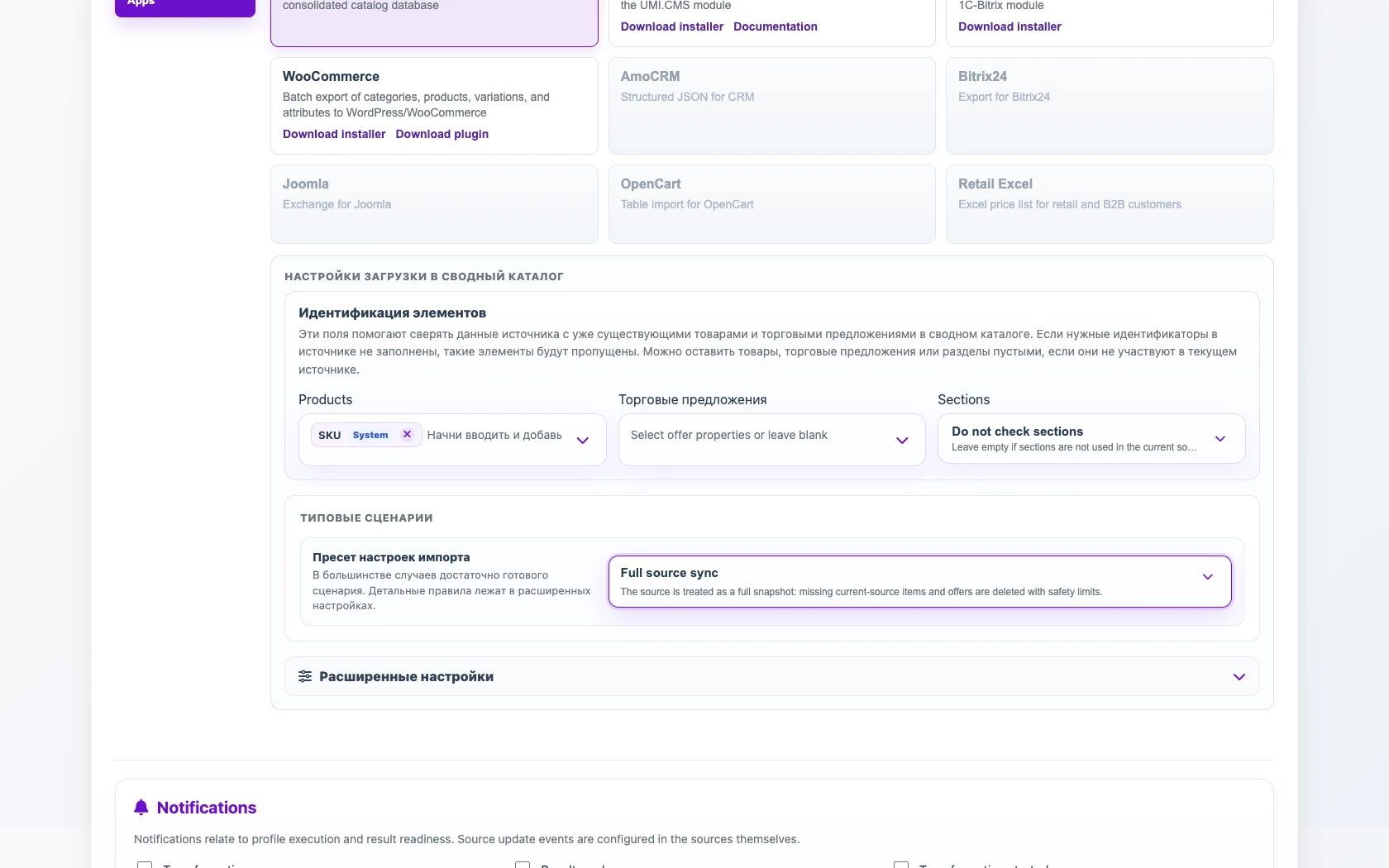Click the Торговые предложения field label
The image size is (1389, 868).
[692, 399]
